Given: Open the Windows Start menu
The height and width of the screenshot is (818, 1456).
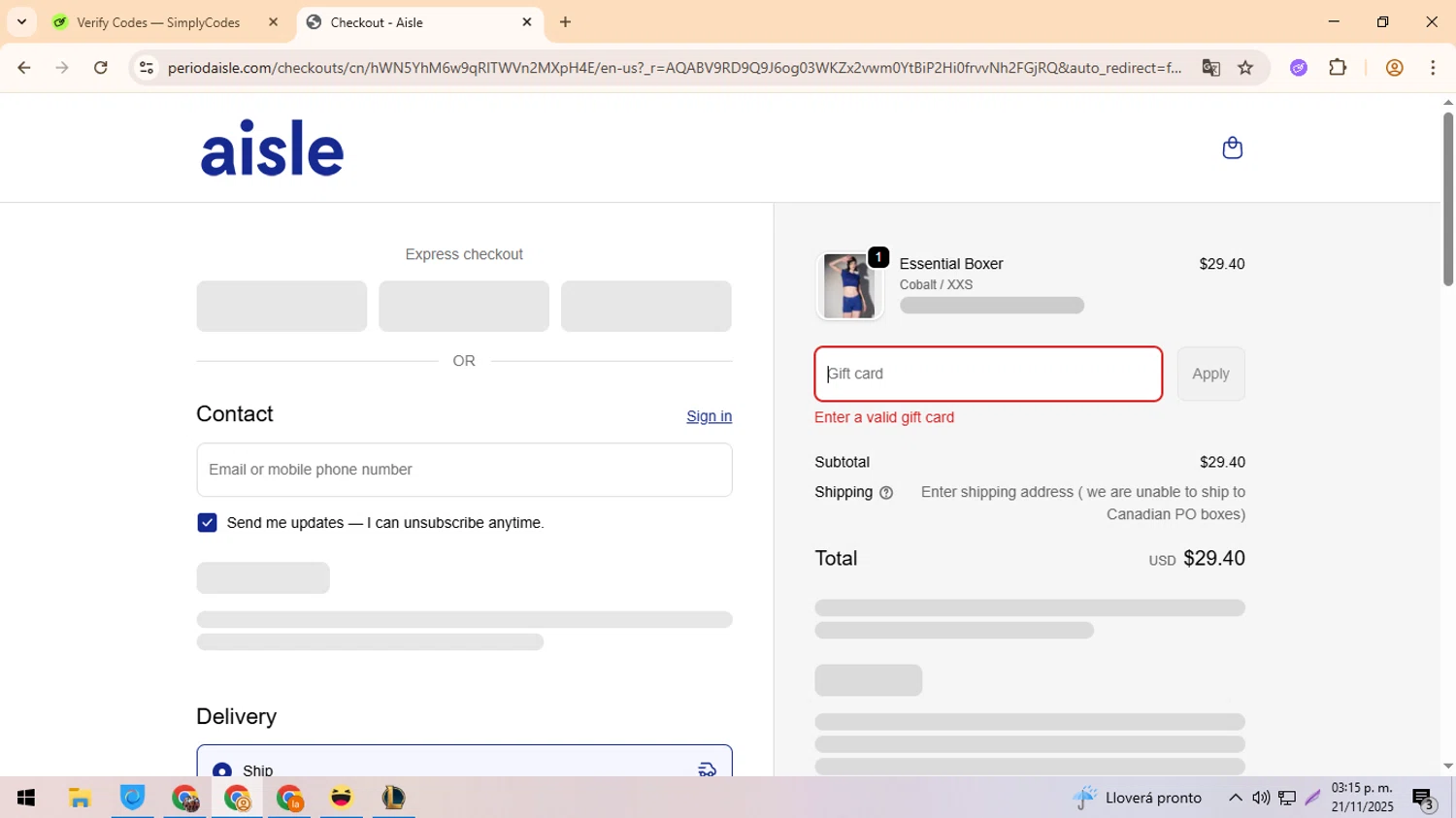Looking at the screenshot, I should pos(26,798).
